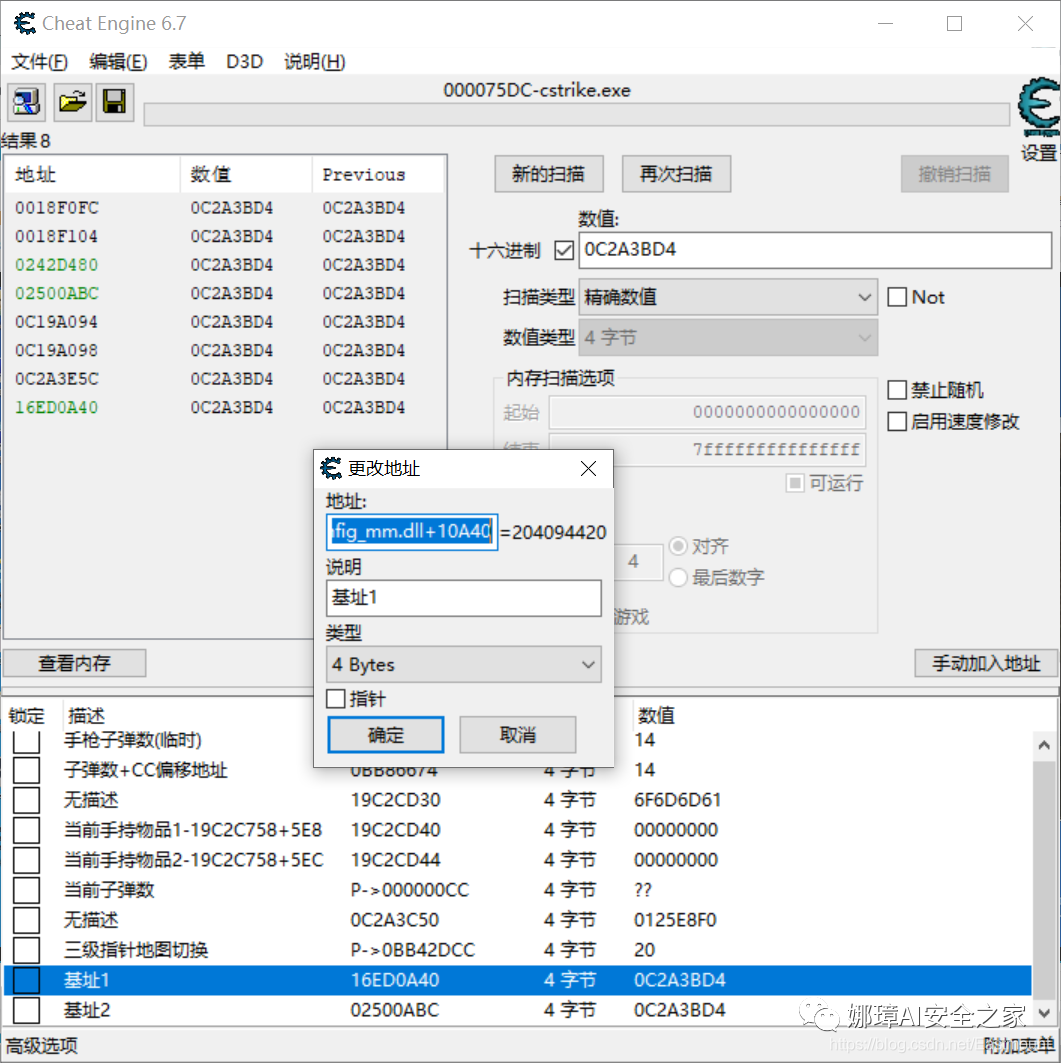Select result address 0242D480
The width and height of the screenshot is (1061, 1063).
pos(57,265)
